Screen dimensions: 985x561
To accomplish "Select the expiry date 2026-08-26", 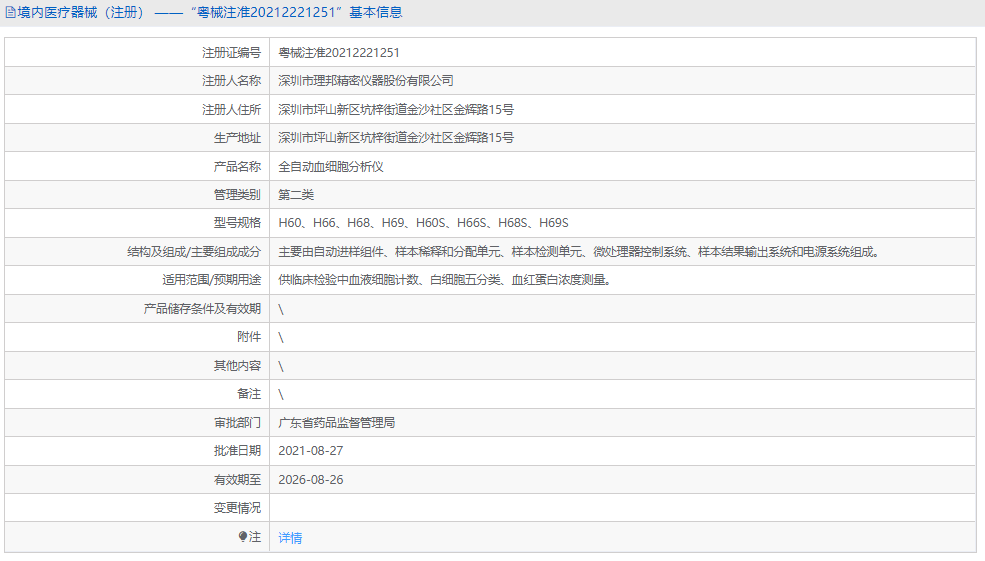I will (x=311, y=480).
